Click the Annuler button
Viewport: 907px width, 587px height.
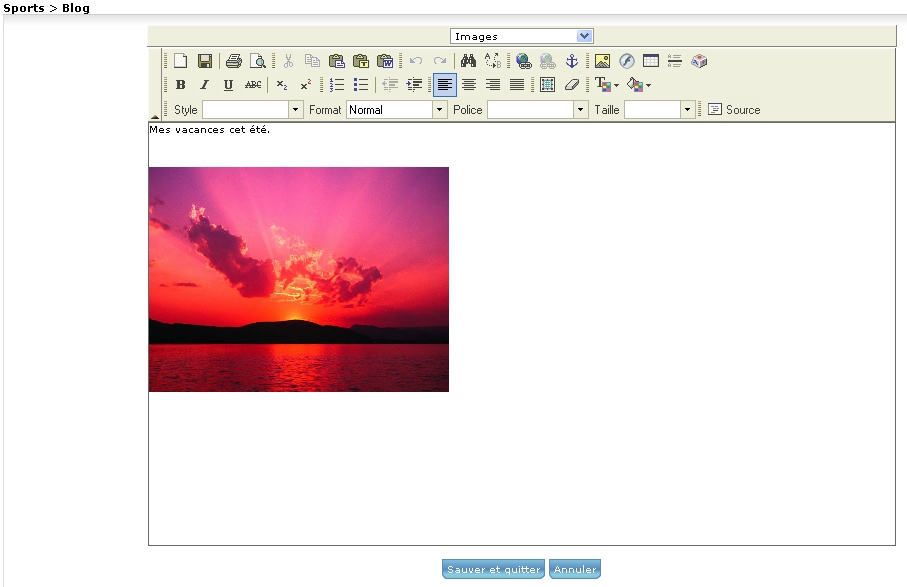point(575,569)
